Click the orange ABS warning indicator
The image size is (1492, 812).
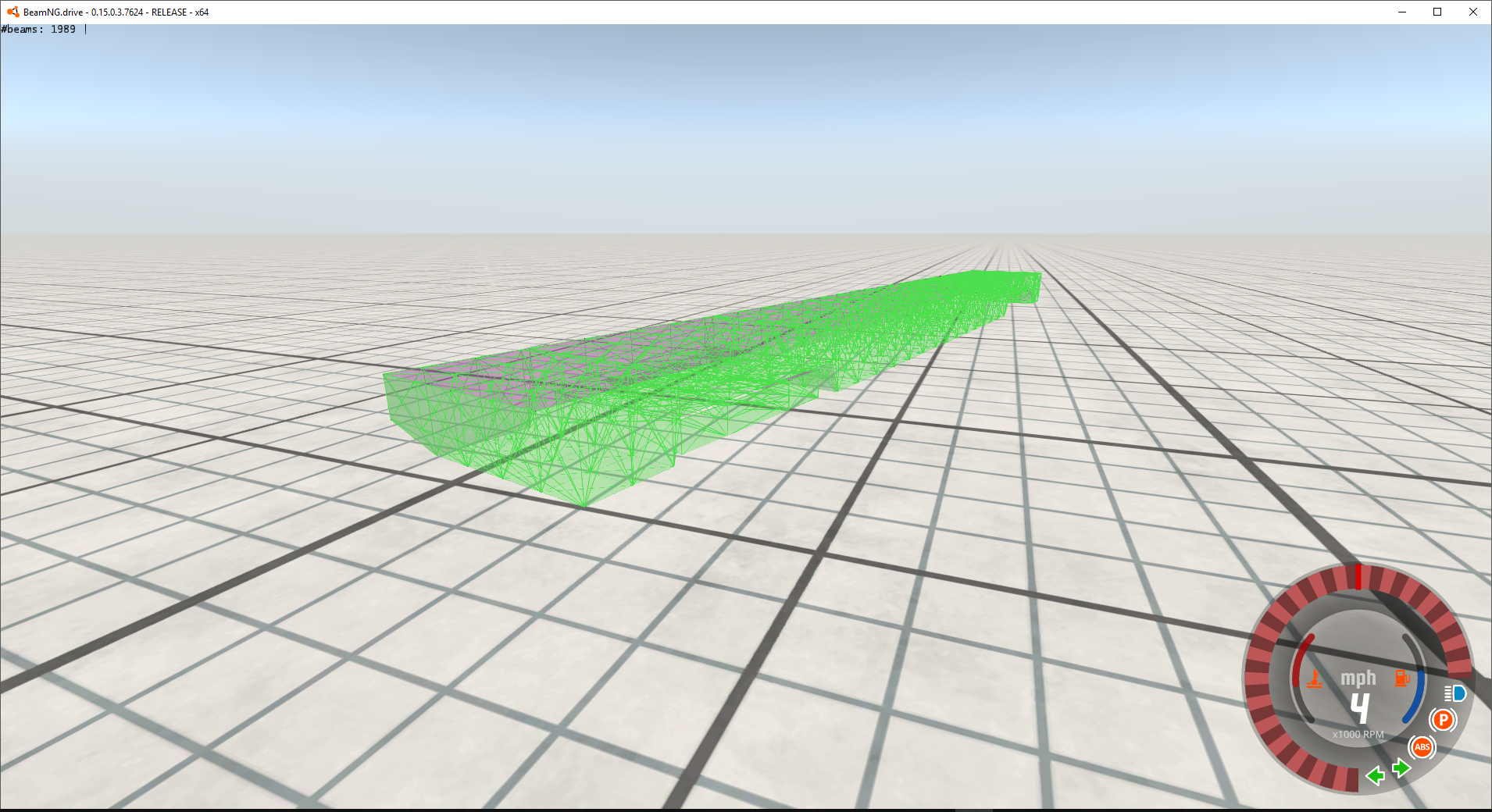tap(1422, 747)
